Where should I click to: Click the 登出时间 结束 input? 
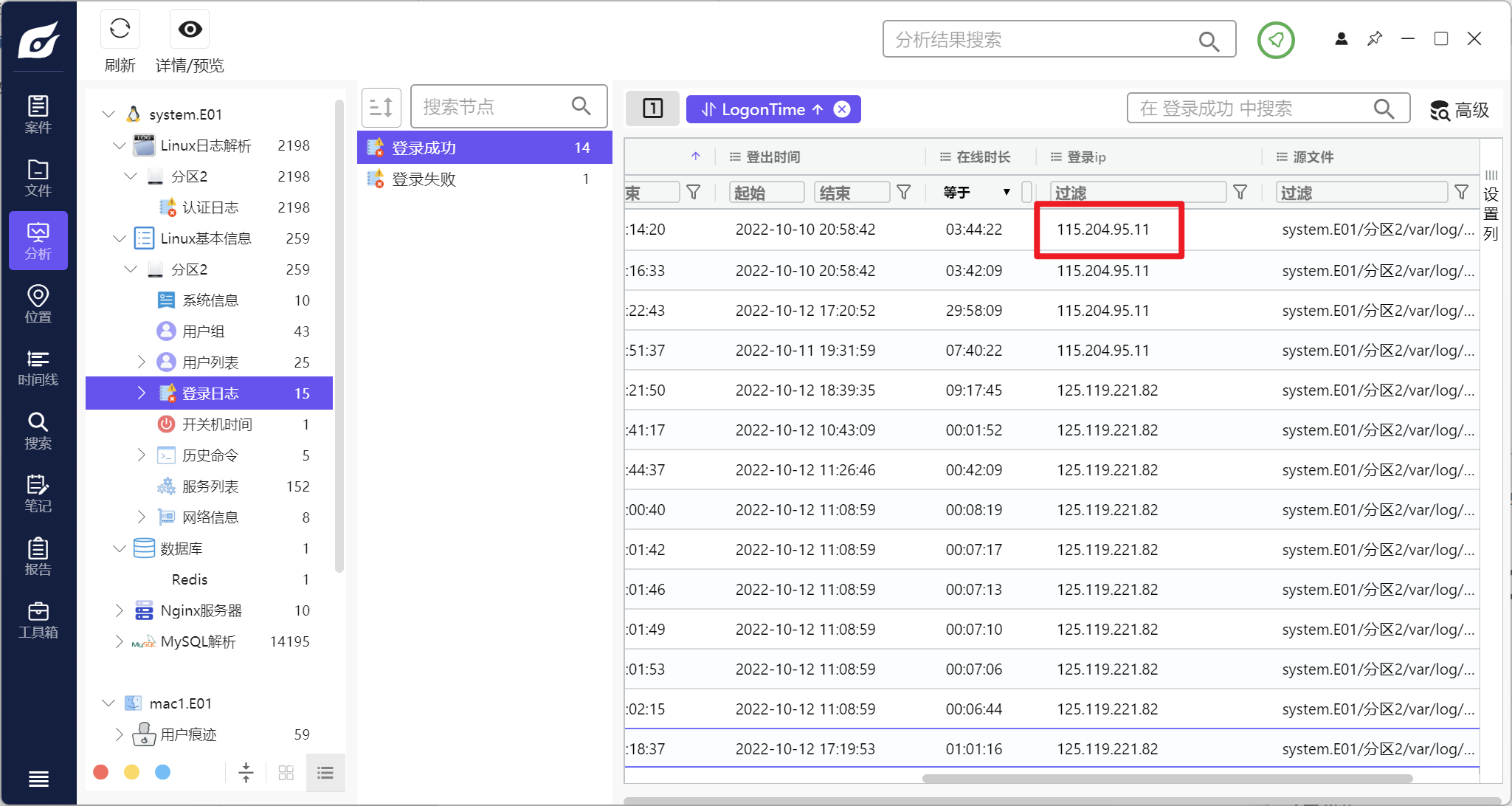[x=852, y=193]
